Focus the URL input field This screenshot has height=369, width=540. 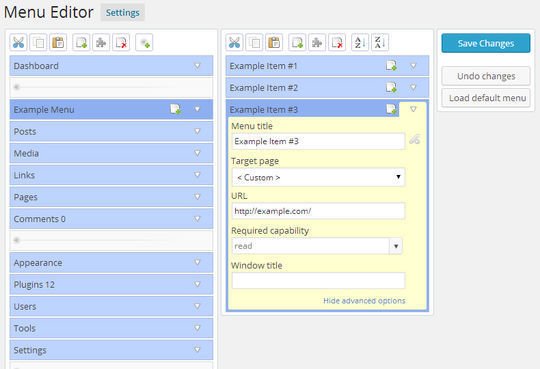point(318,211)
